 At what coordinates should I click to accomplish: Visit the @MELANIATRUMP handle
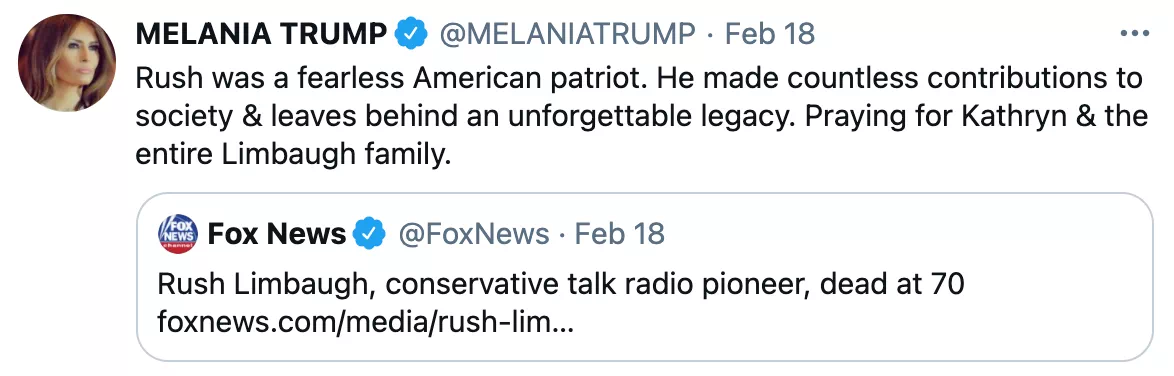[567, 34]
